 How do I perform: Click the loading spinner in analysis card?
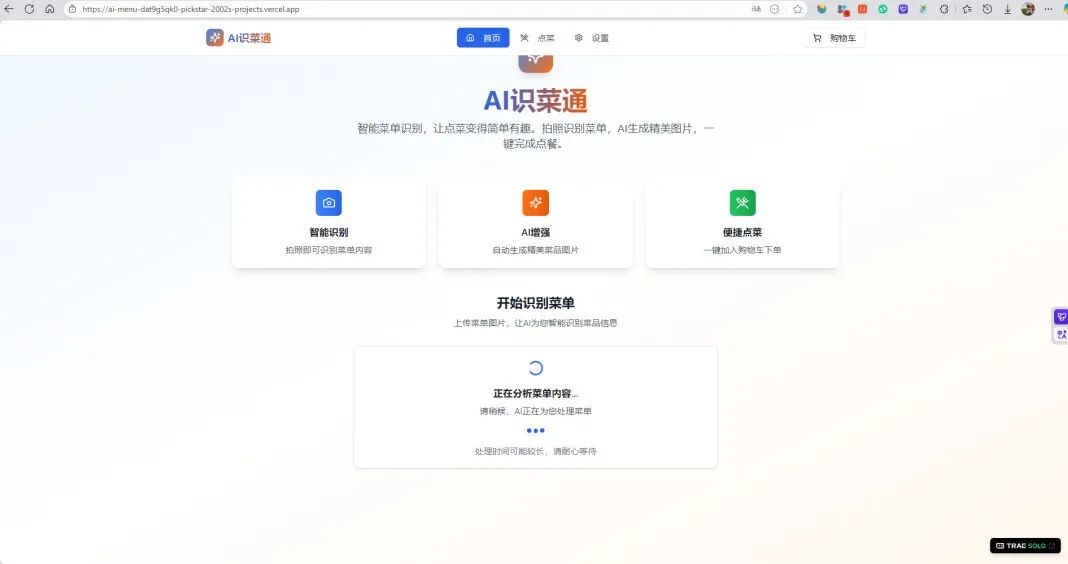[x=535, y=369]
